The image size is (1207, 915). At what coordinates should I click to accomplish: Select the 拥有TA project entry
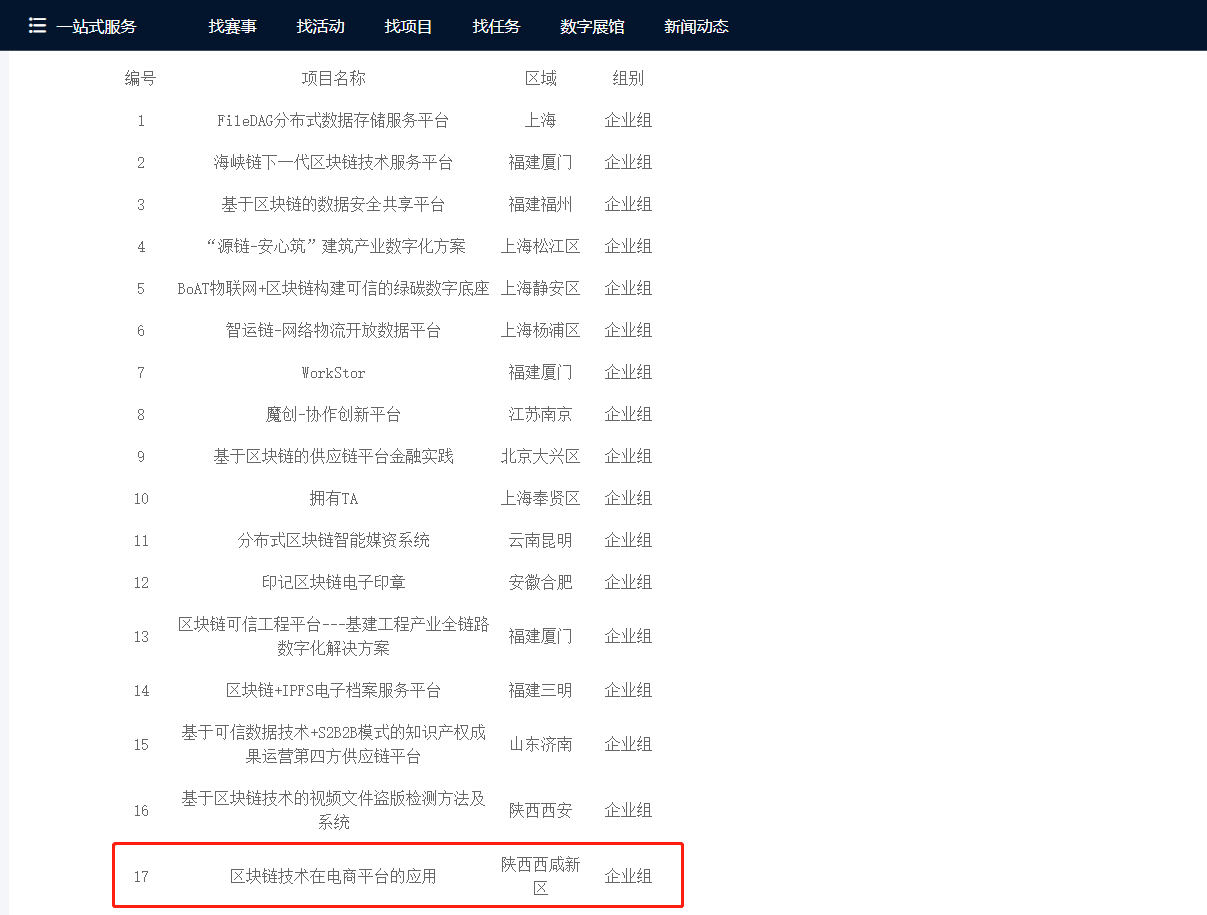[x=333, y=498]
